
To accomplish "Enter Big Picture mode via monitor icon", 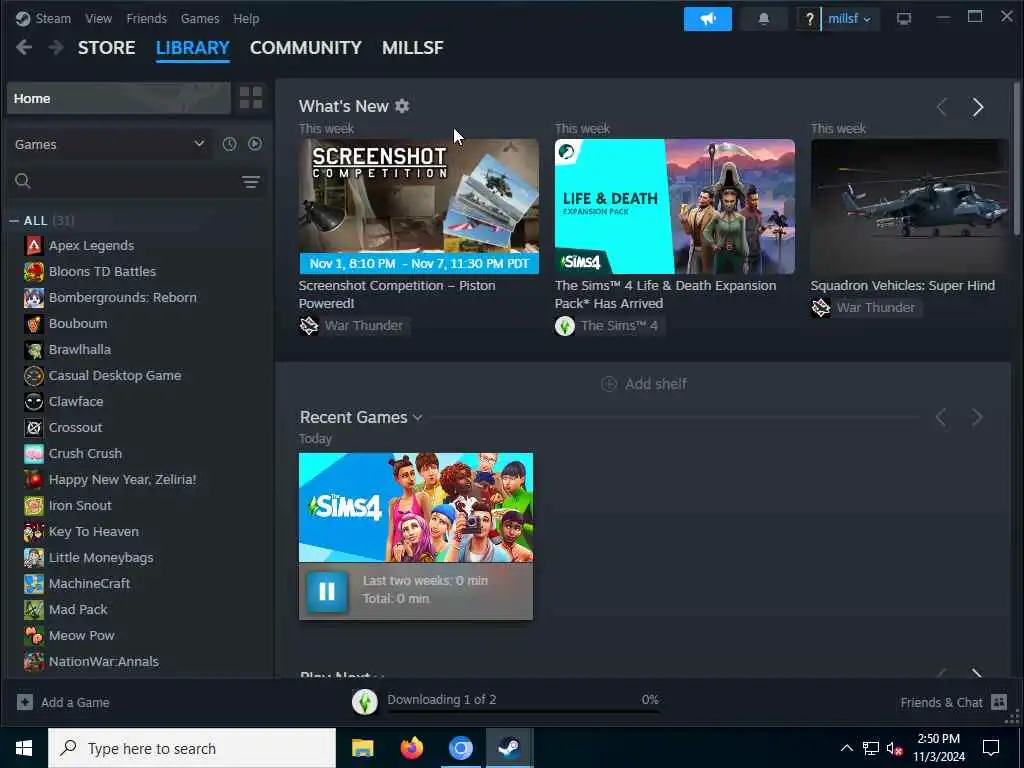I will [x=904, y=19].
